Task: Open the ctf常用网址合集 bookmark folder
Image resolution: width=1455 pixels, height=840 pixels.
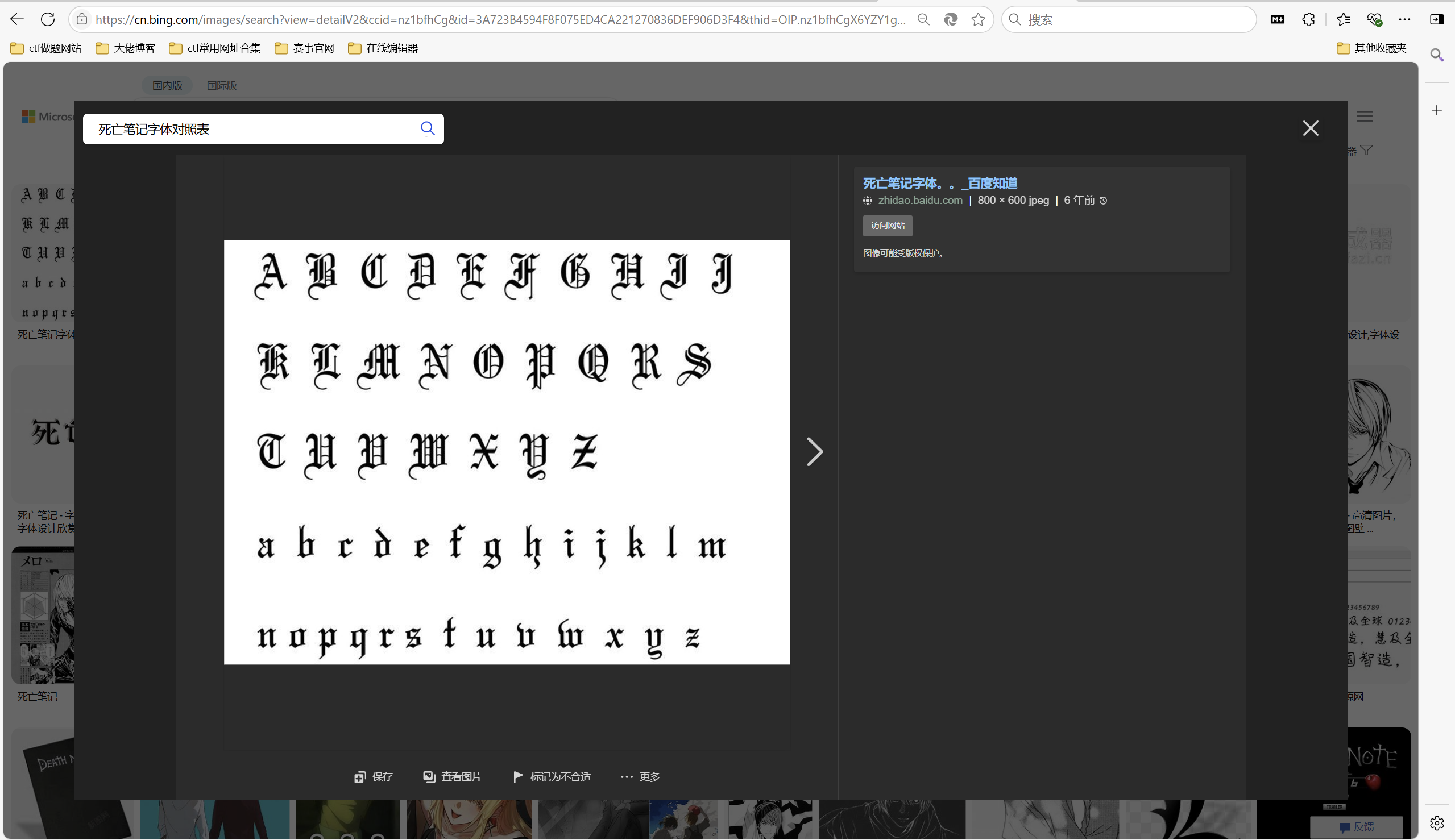Action: 215,48
